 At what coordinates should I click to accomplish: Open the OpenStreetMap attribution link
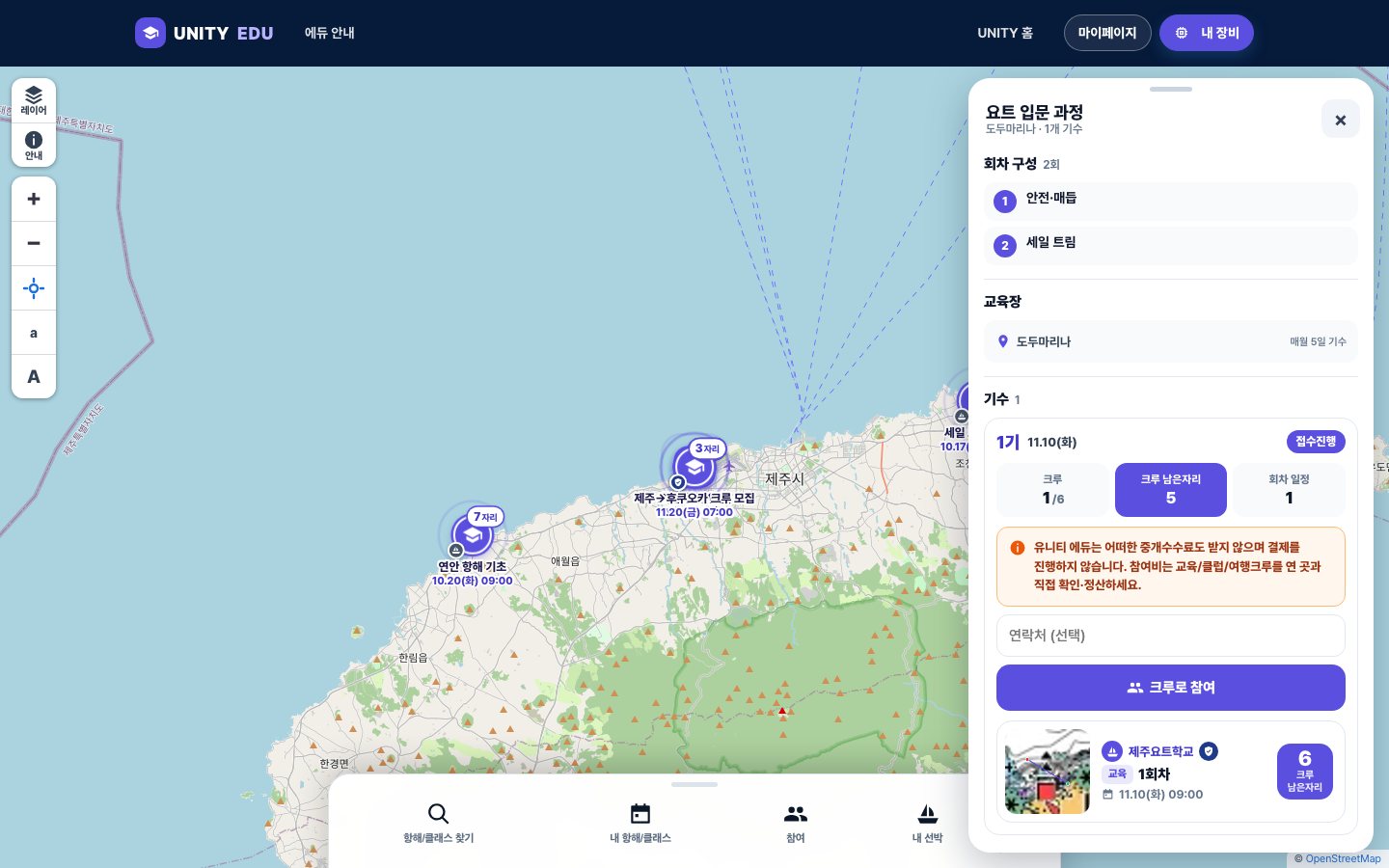1343,859
